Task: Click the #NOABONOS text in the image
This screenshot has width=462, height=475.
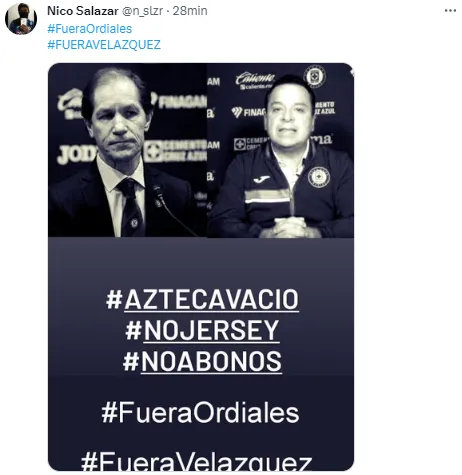Action: 202,361
